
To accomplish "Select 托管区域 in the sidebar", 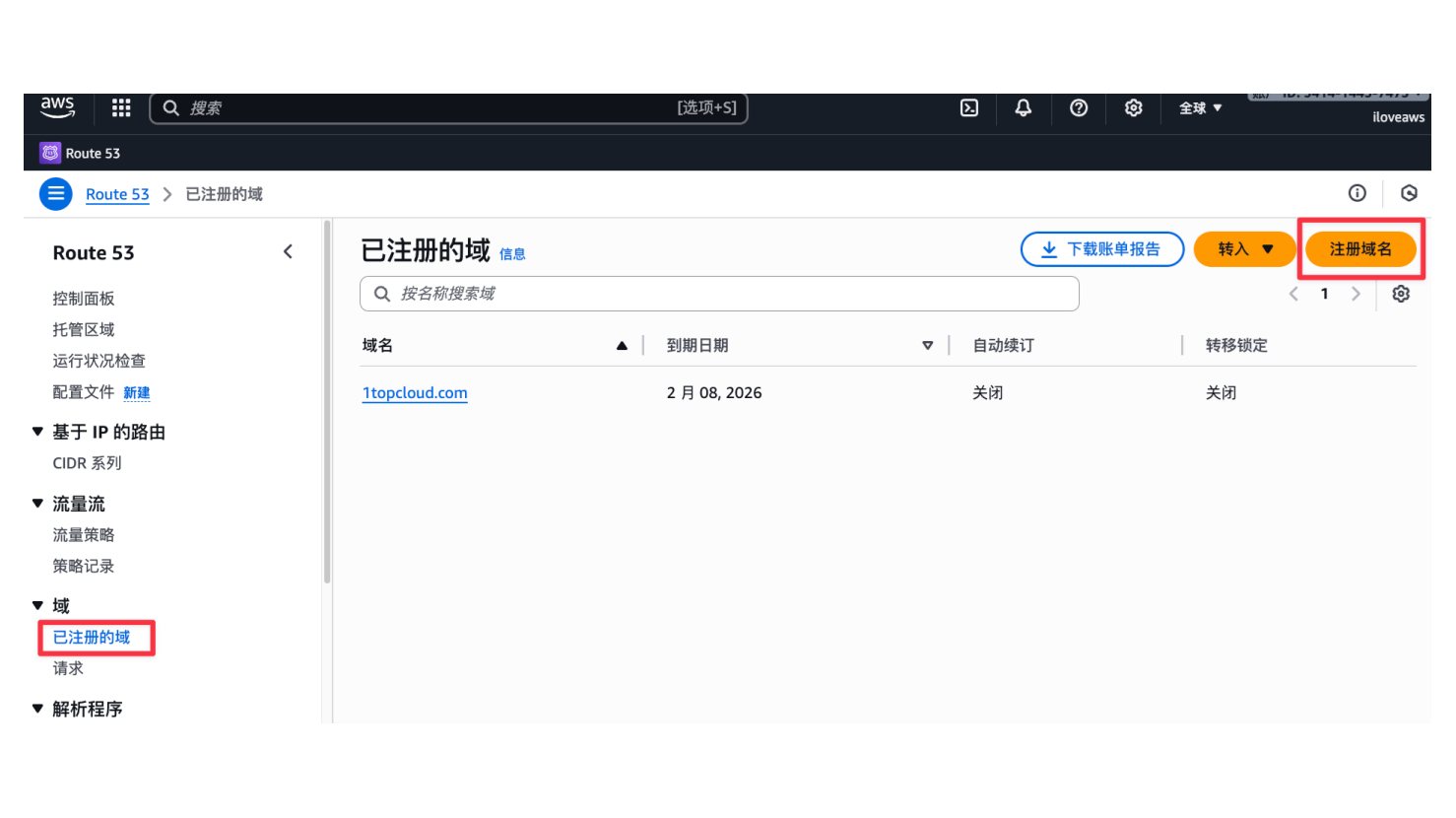I will click(84, 329).
